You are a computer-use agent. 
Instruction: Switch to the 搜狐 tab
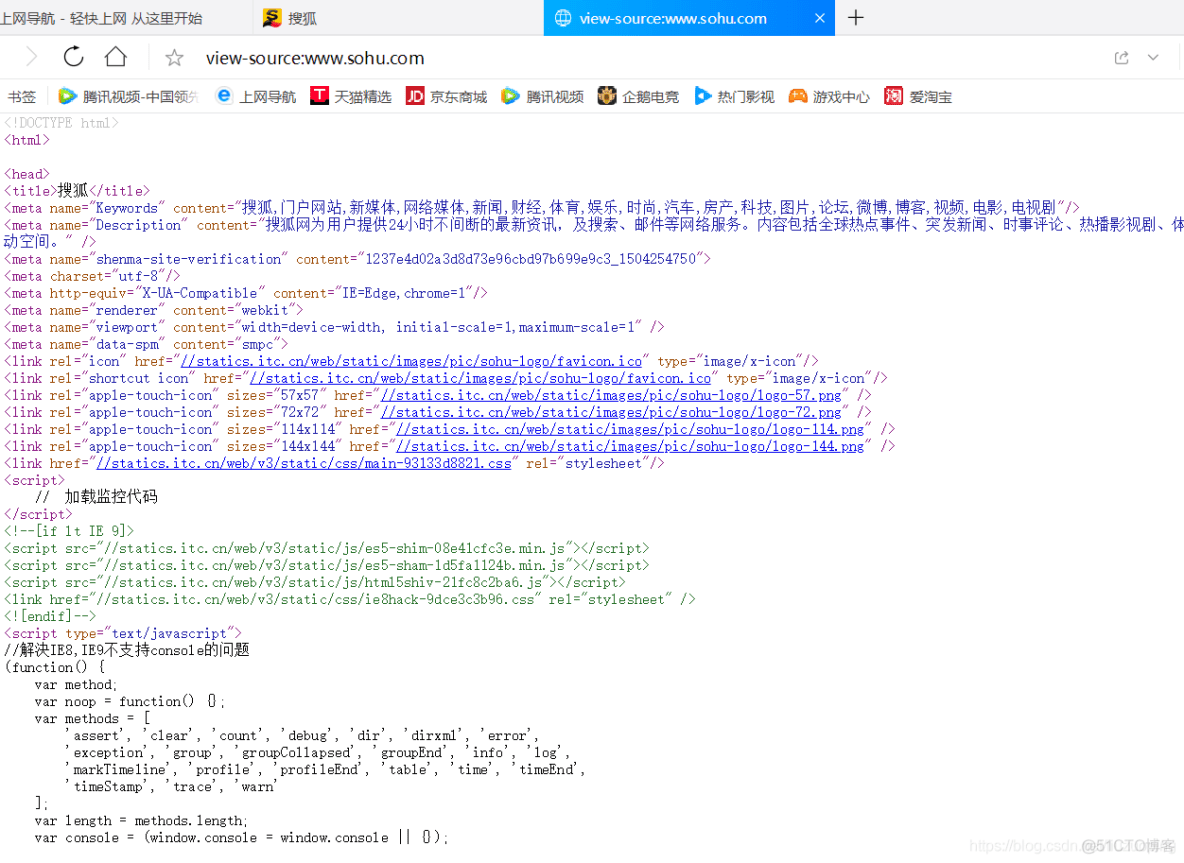(x=399, y=18)
